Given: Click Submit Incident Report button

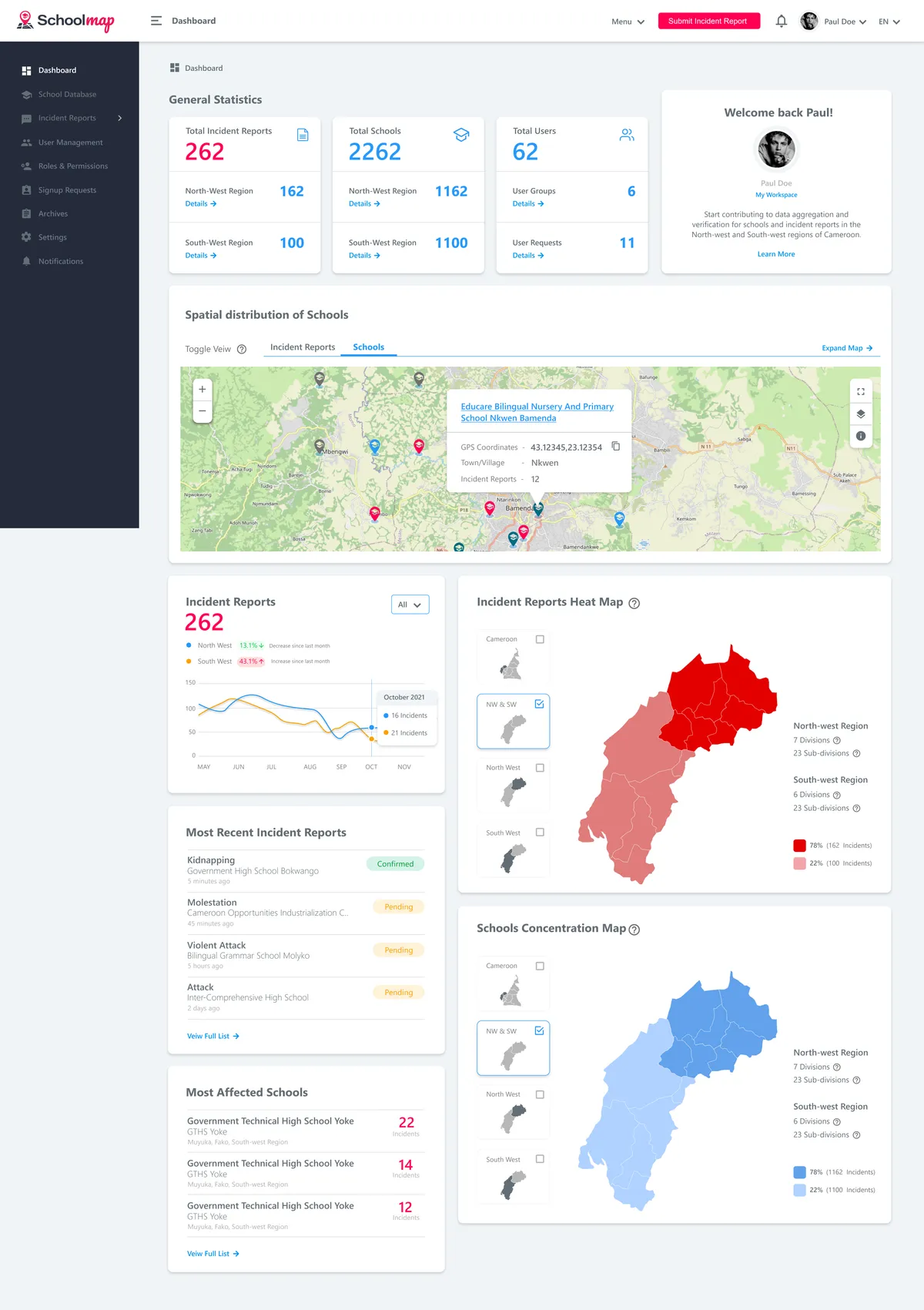Looking at the screenshot, I should click(708, 21).
